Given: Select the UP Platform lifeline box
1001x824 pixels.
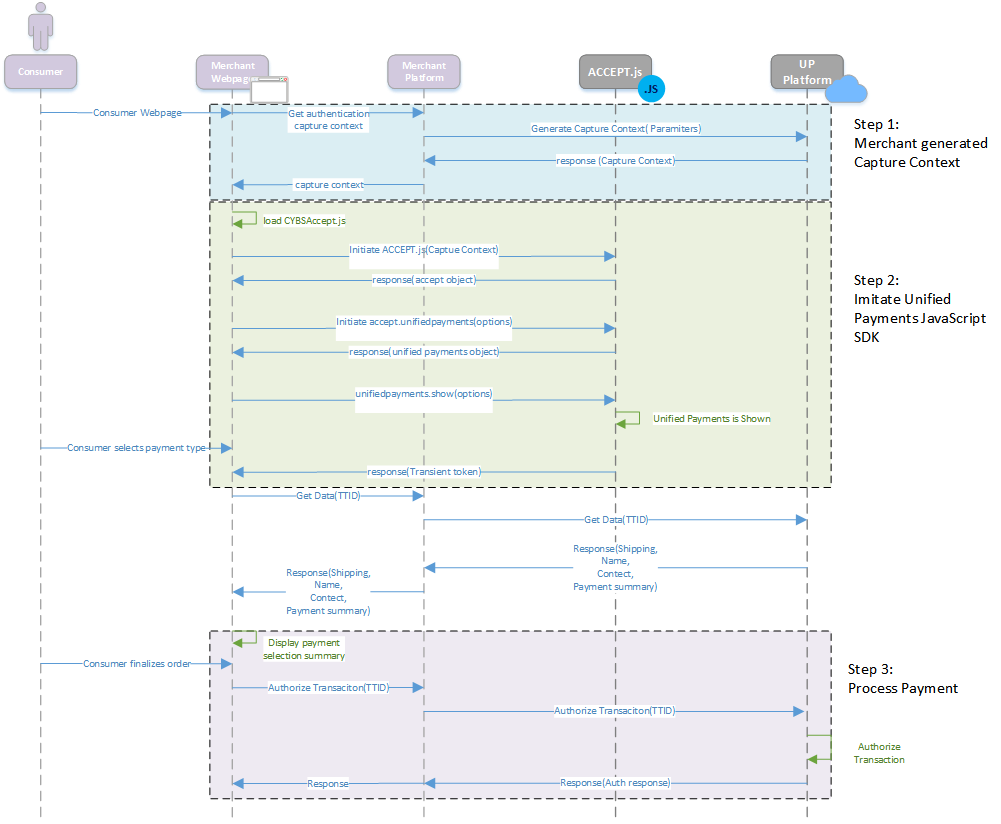Looking at the screenshot, I should (x=807, y=71).
